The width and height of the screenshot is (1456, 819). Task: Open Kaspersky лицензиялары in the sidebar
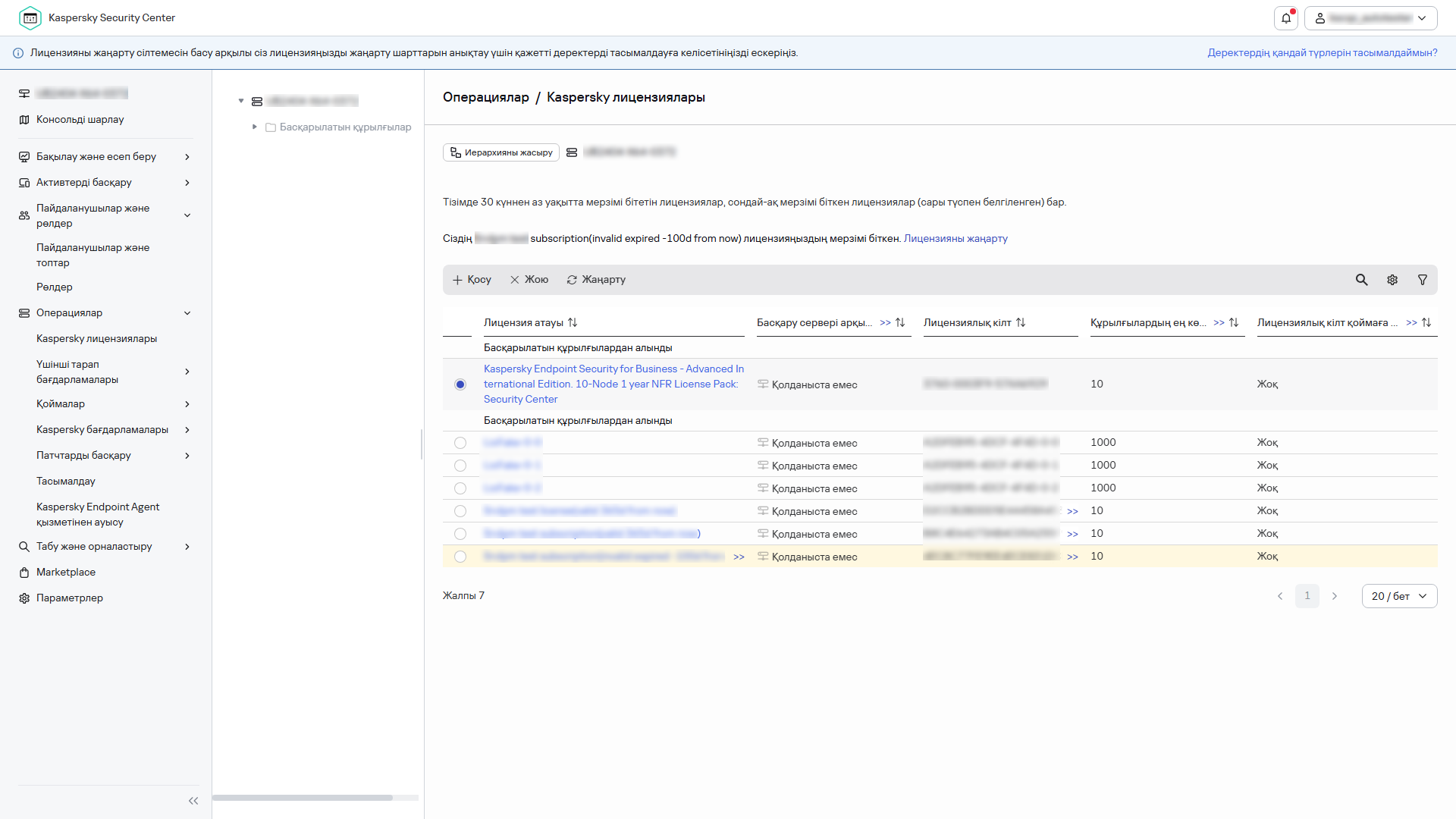96,339
